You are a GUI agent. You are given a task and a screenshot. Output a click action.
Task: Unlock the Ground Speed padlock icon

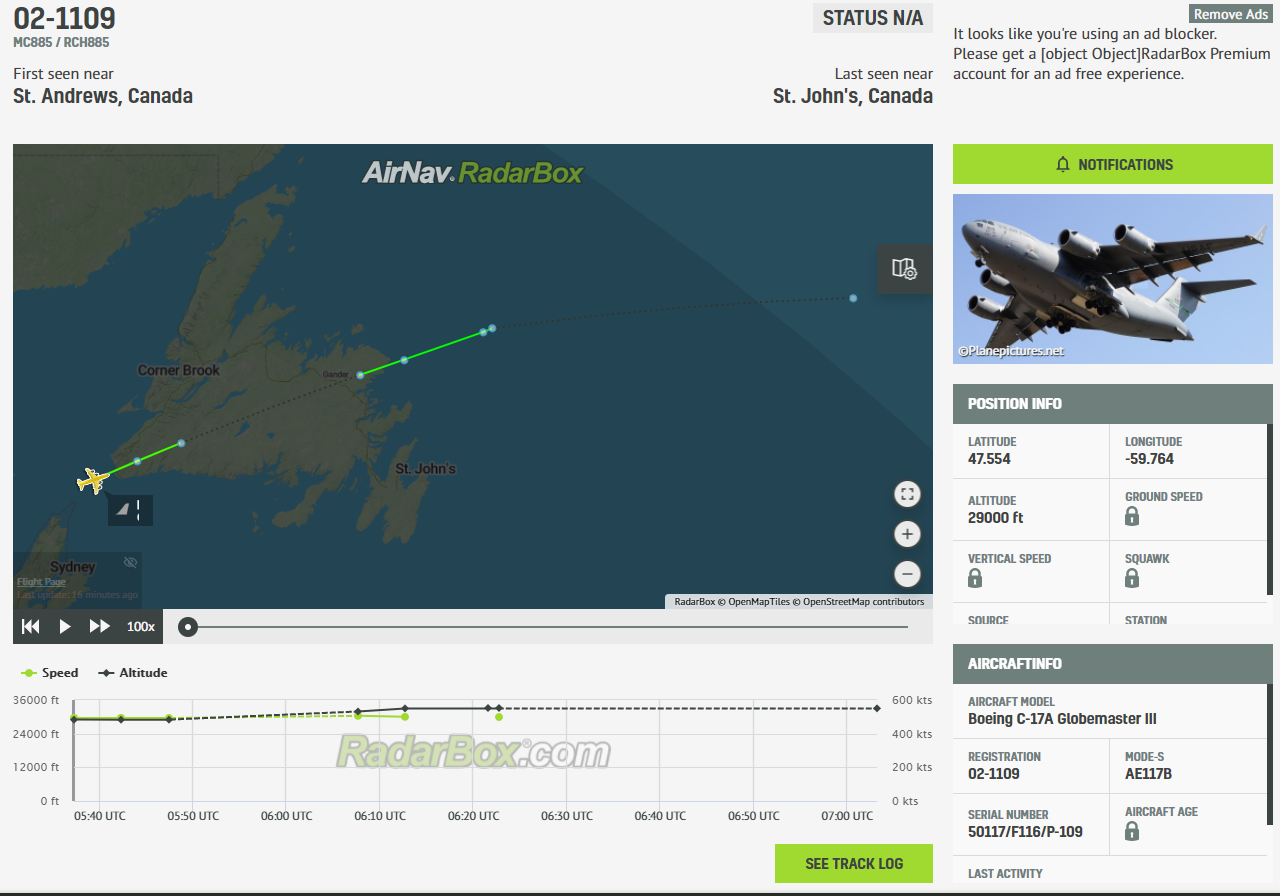(1132, 516)
